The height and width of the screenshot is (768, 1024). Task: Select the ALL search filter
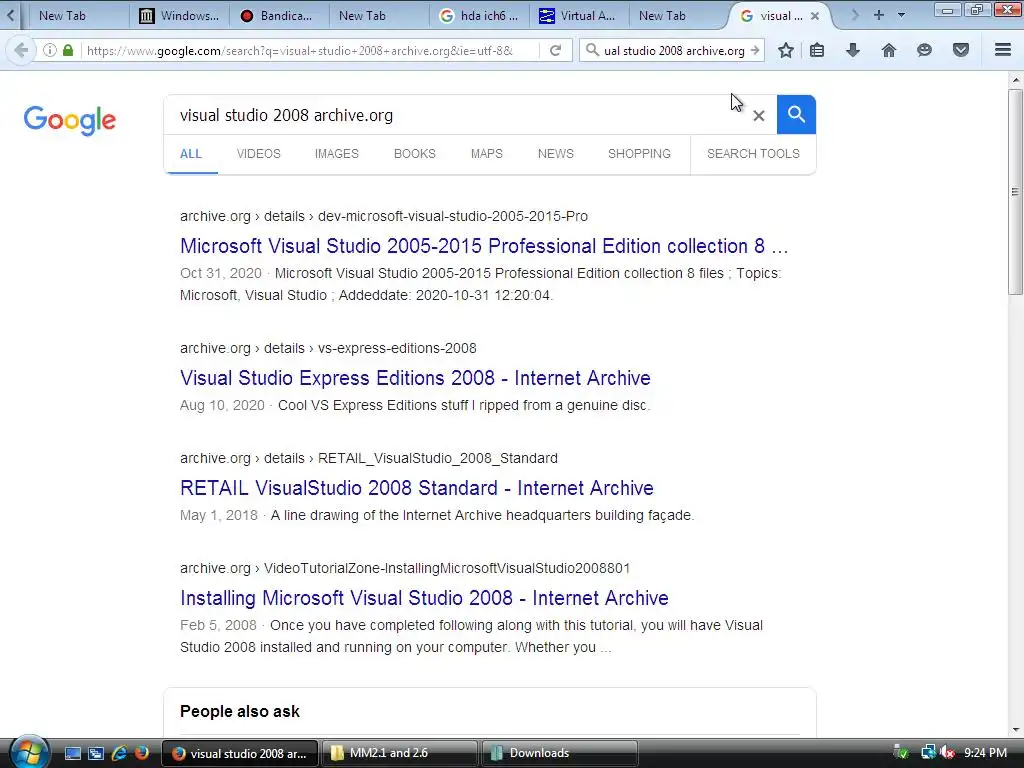[x=191, y=154]
